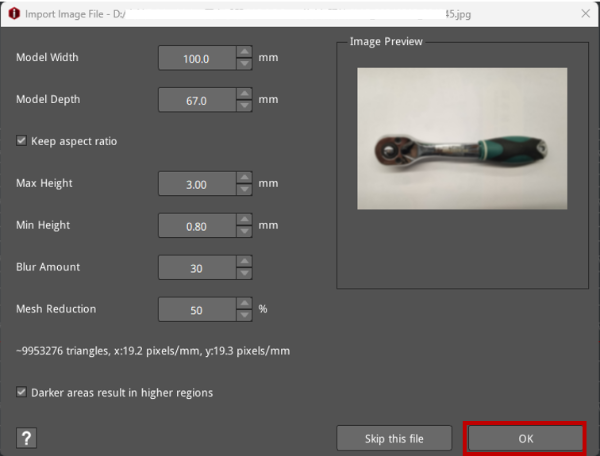Select the Model Width value field

click(x=196, y=58)
